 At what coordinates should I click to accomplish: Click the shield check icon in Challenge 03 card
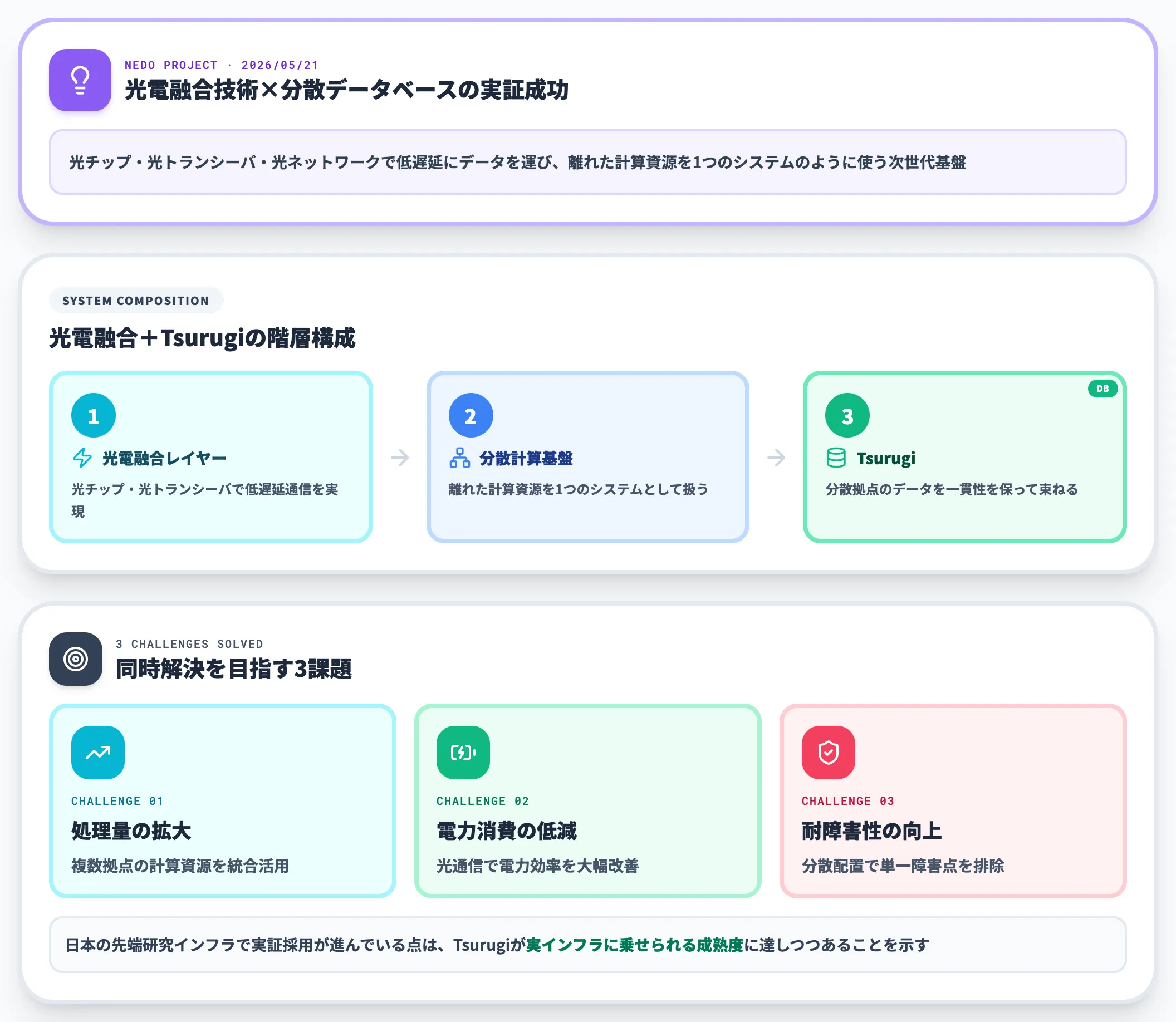coord(829,752)
